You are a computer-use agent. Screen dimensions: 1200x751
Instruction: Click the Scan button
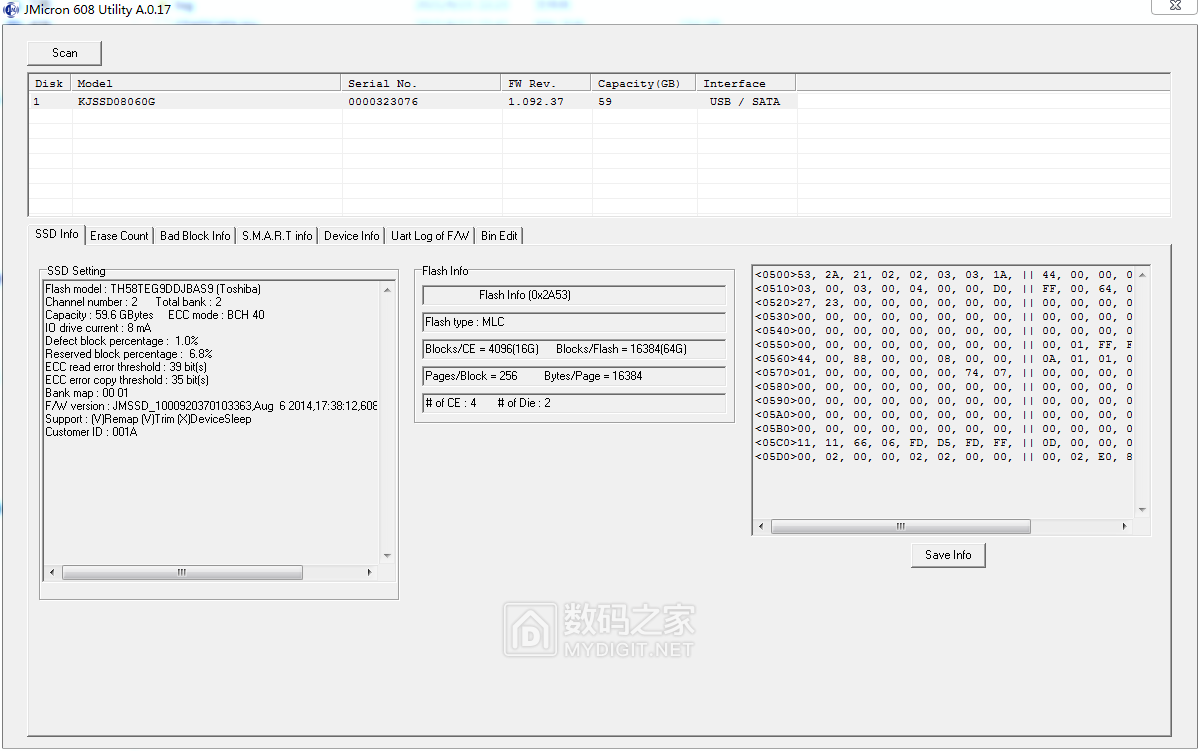[64, 53]
